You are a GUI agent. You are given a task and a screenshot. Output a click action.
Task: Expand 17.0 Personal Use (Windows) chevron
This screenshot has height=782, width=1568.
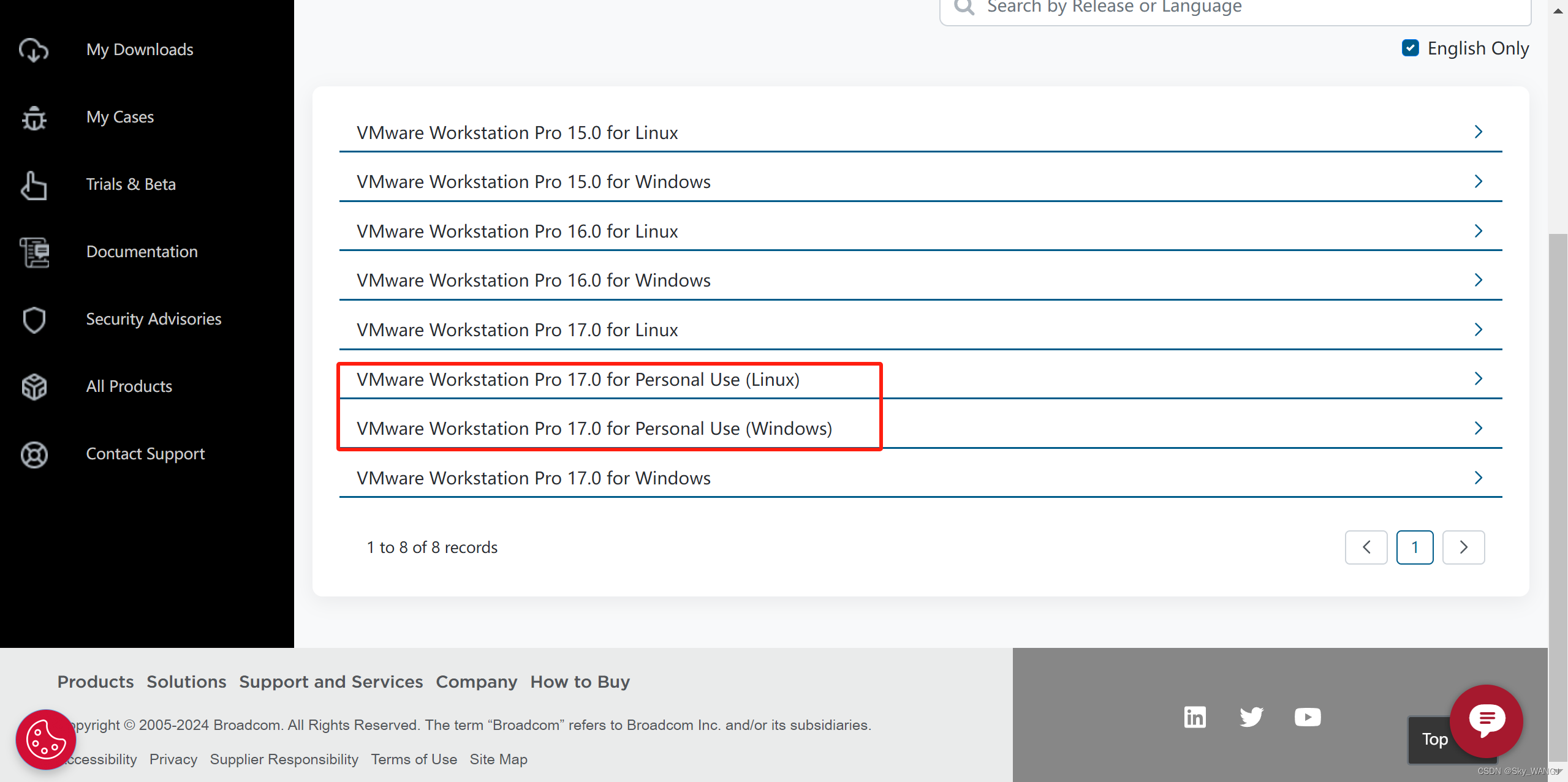pyautogui.click(x=1478, y=428)
